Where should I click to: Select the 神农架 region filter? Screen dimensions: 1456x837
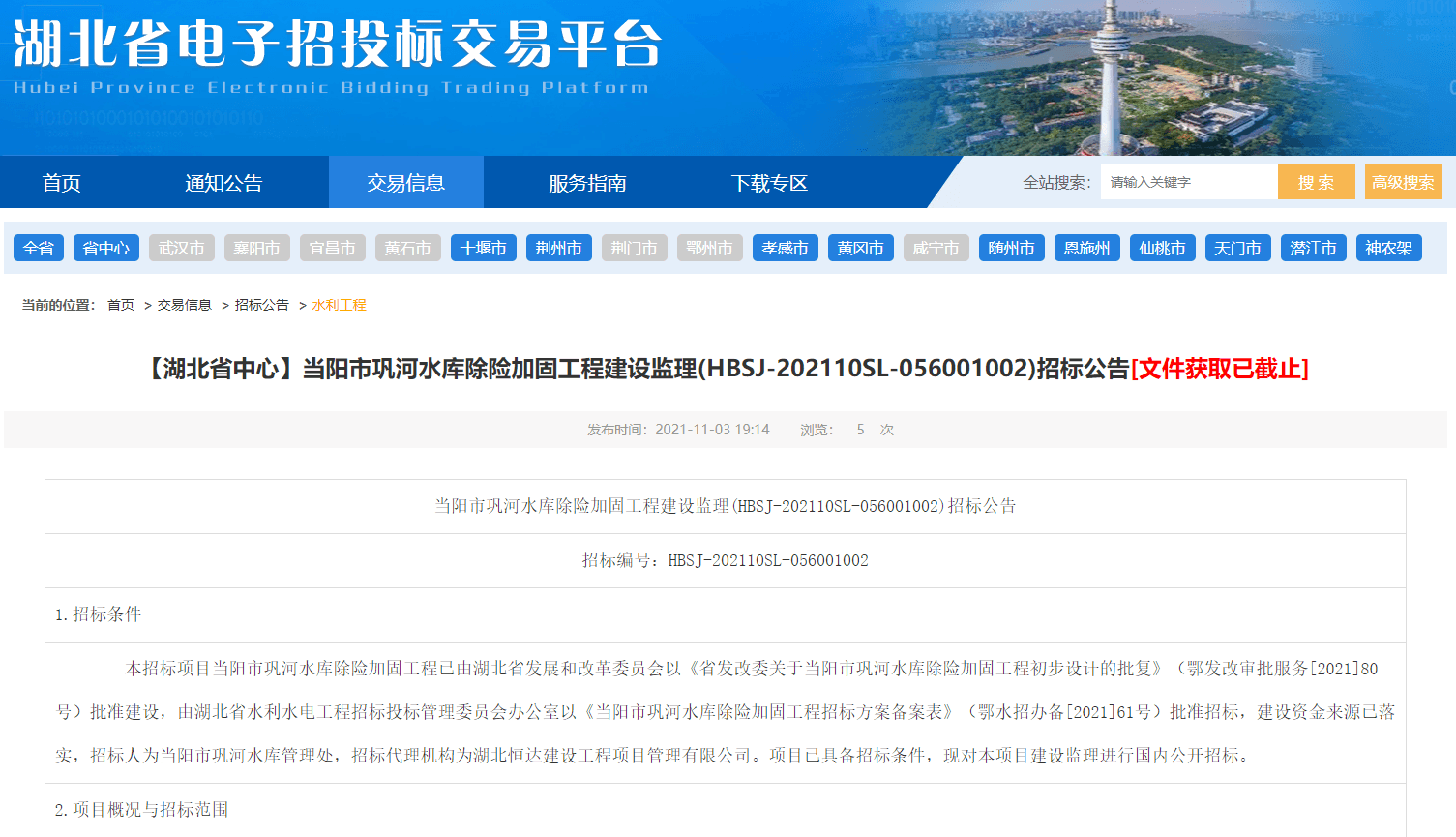pos(1389,249)
